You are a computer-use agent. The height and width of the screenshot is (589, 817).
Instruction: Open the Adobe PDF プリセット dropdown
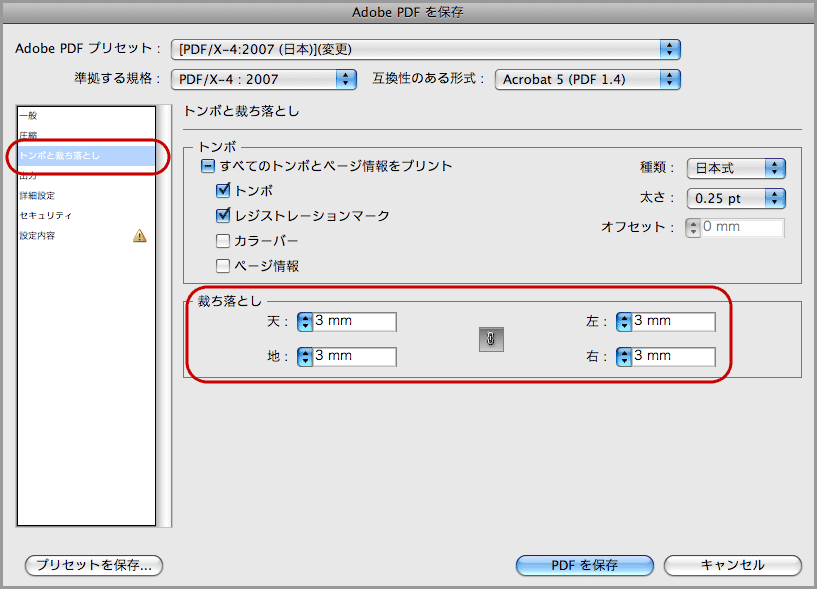tap(426, 50)
